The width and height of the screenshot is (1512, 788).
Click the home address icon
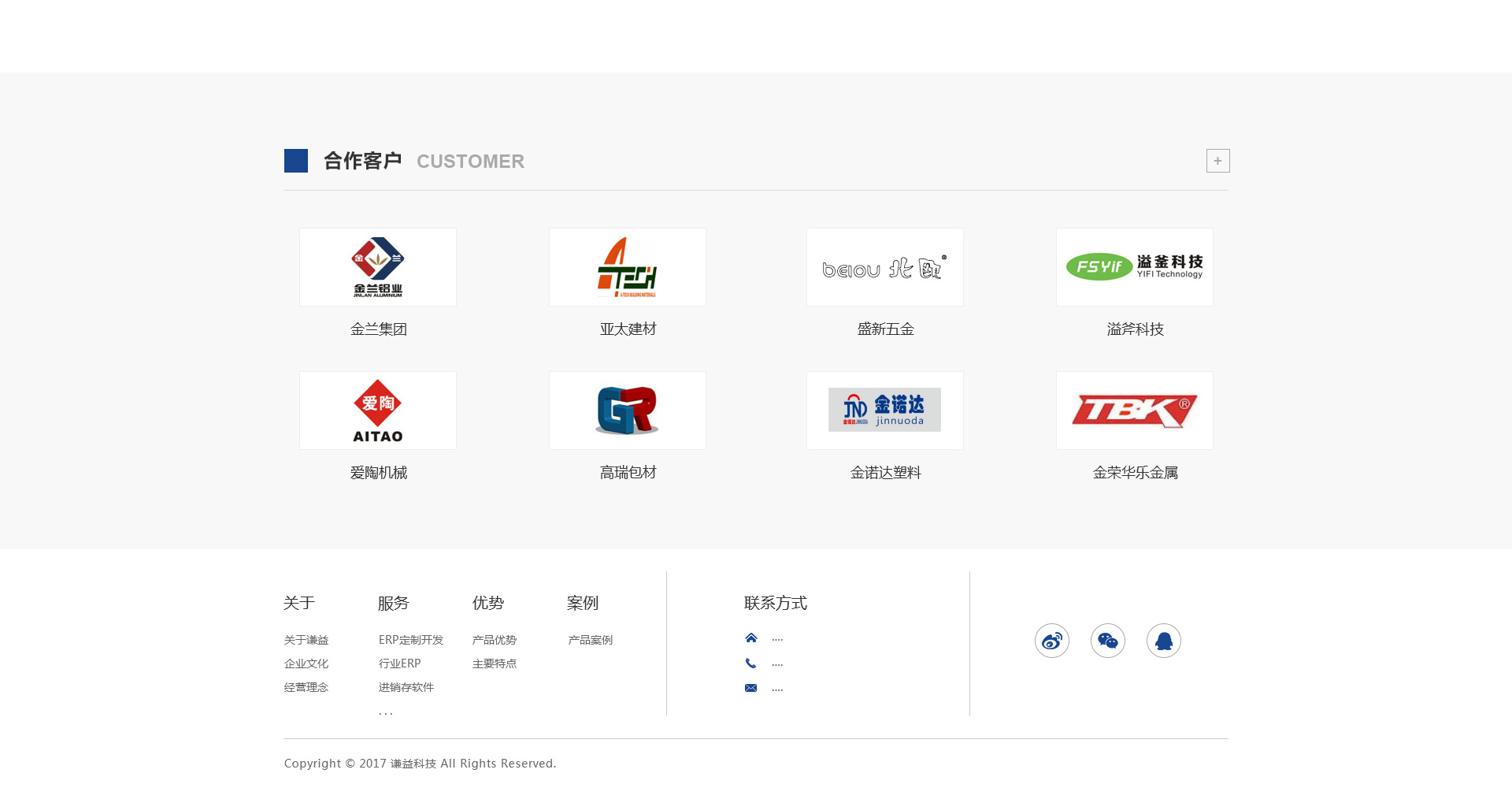751,638
